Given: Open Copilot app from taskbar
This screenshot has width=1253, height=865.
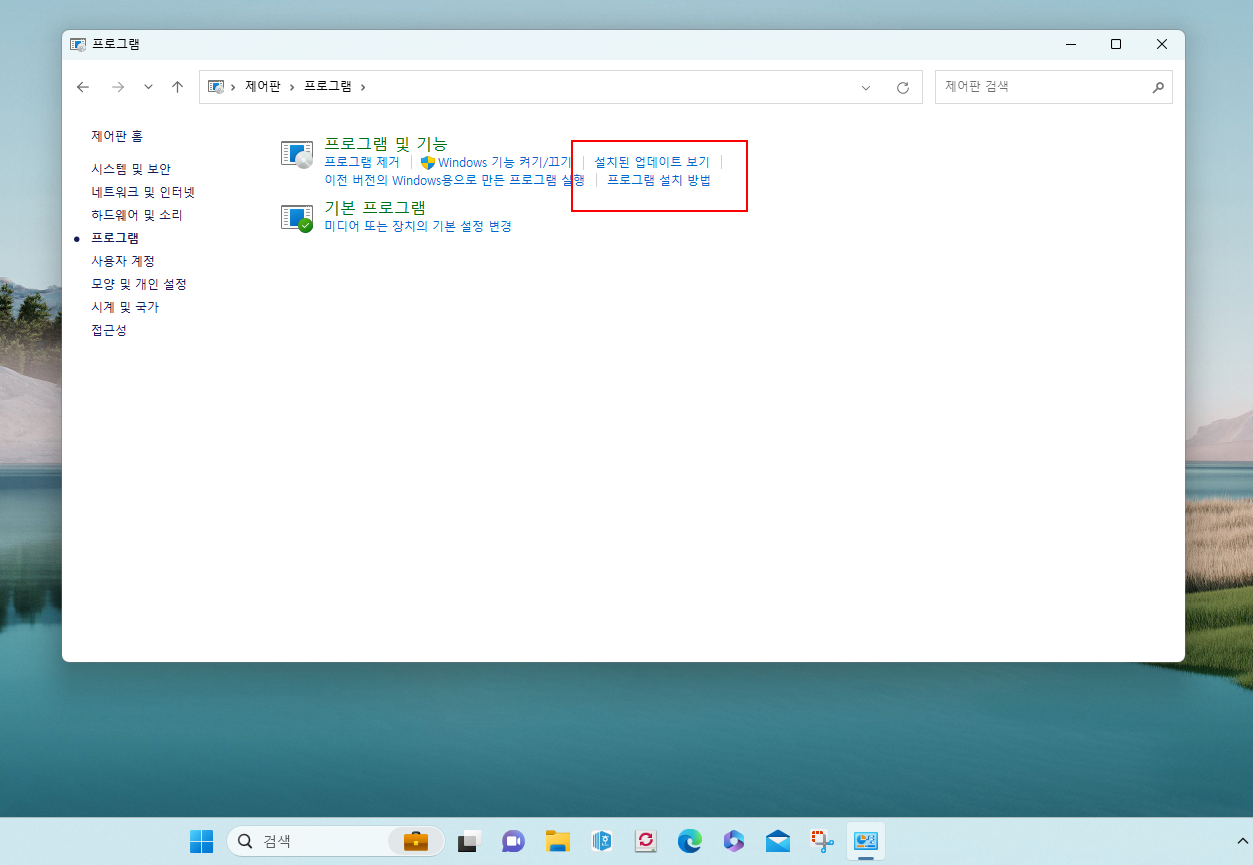Looking at the screenshot, I should (734, 841).
